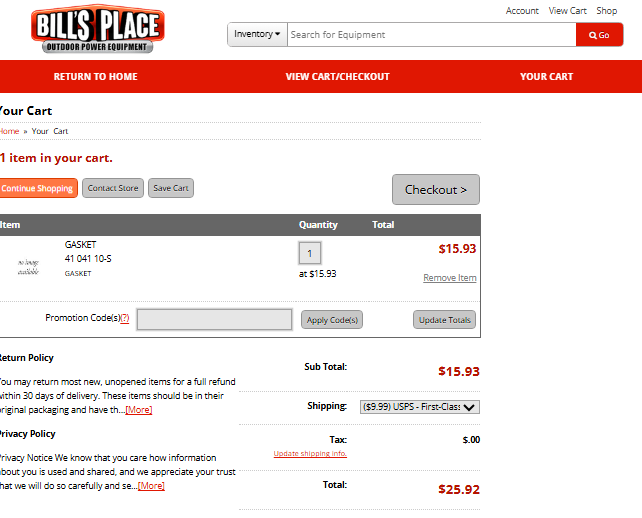Open the View Cart link at top

coord(567,11)
